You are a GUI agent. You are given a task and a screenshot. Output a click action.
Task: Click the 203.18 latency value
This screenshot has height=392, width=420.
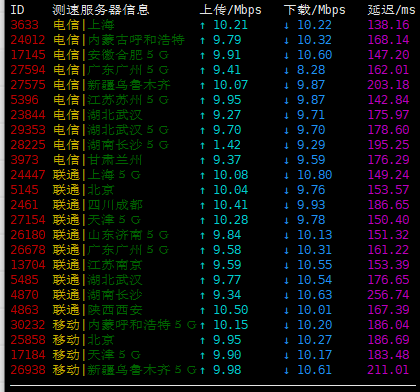pyautogui.click(x=388, y=85)
